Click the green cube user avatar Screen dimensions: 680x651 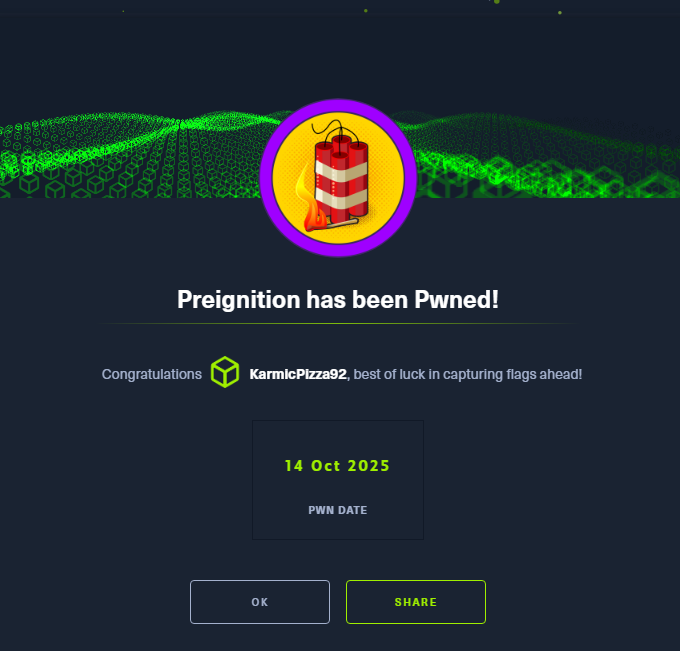click(x=225, y=372)
